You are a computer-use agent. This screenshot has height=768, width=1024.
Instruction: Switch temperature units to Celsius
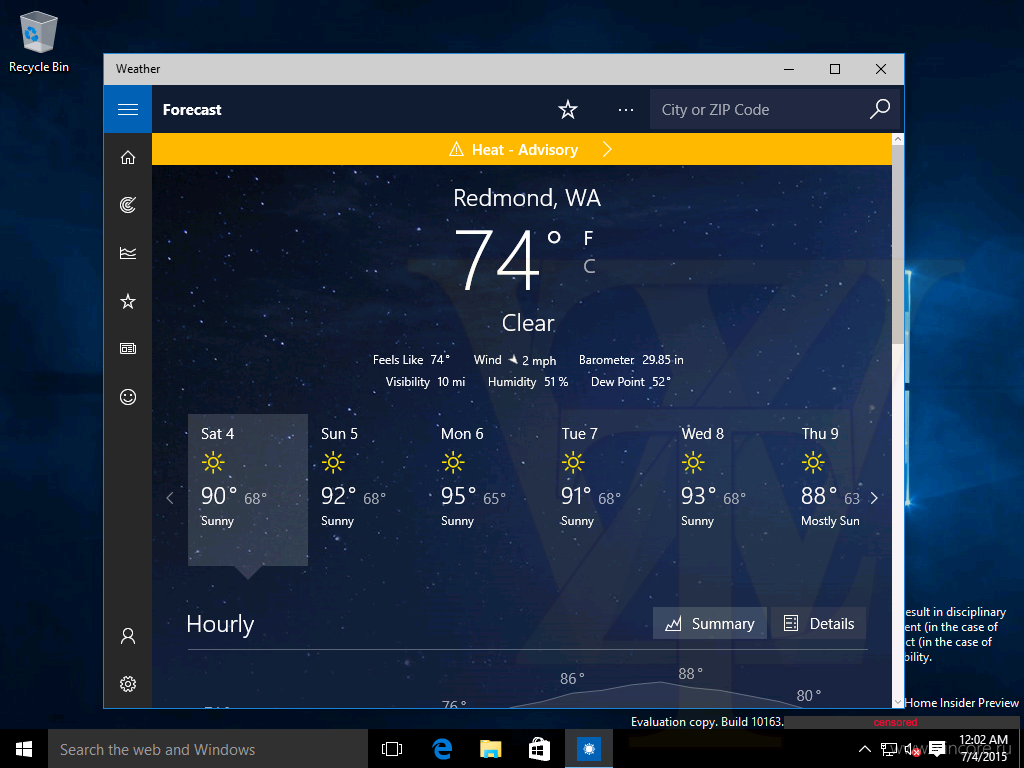point(589,266)
